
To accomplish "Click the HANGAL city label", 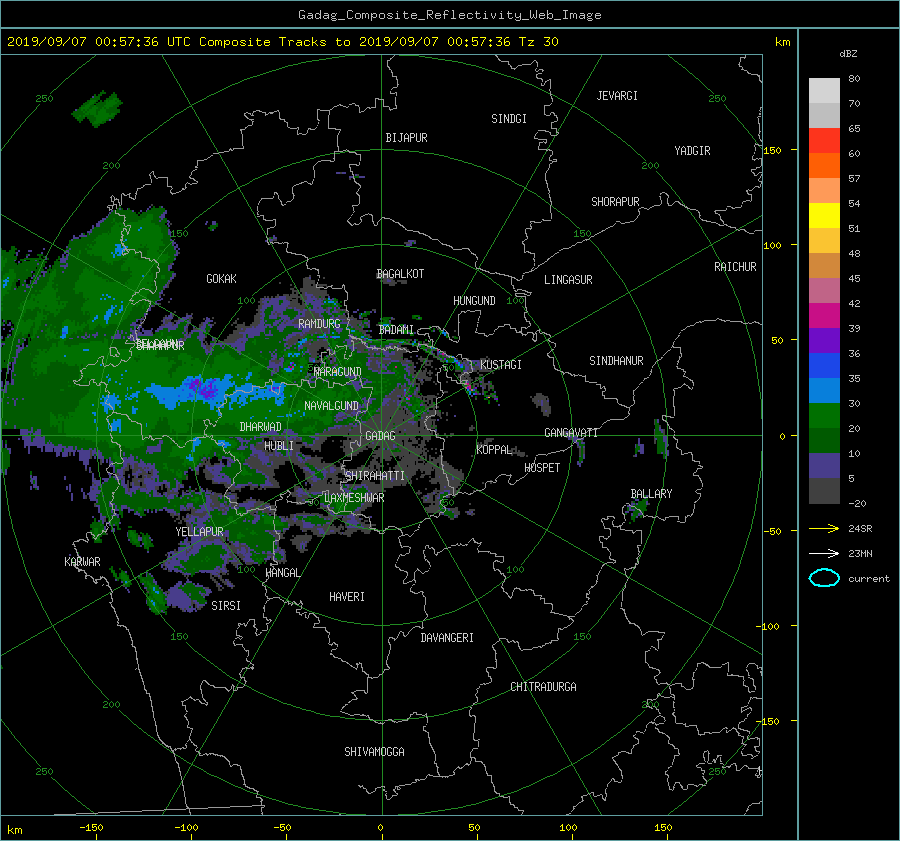I will point(282,573).
